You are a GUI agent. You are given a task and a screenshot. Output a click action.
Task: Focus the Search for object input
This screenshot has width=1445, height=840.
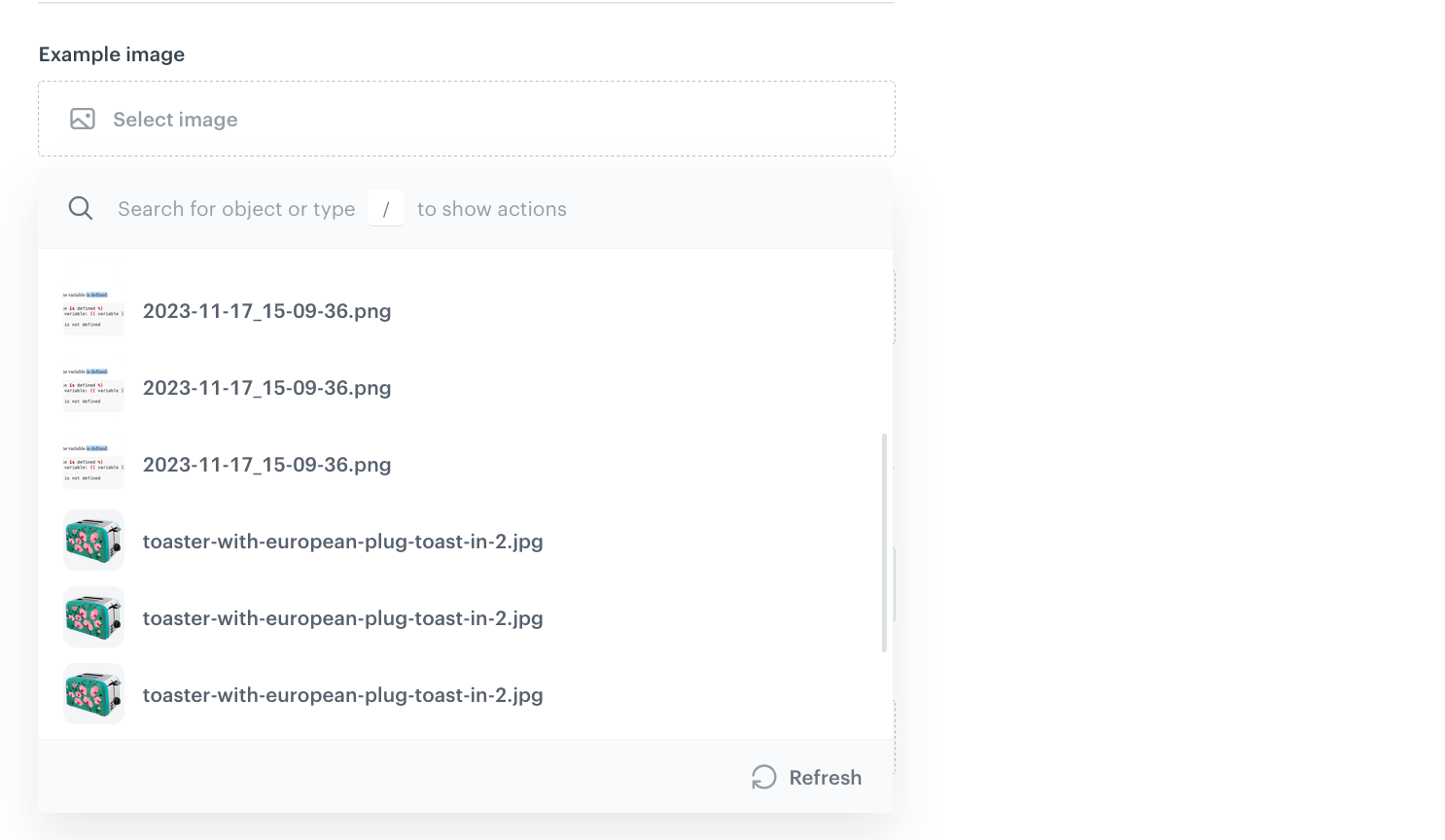click(236, 209)
